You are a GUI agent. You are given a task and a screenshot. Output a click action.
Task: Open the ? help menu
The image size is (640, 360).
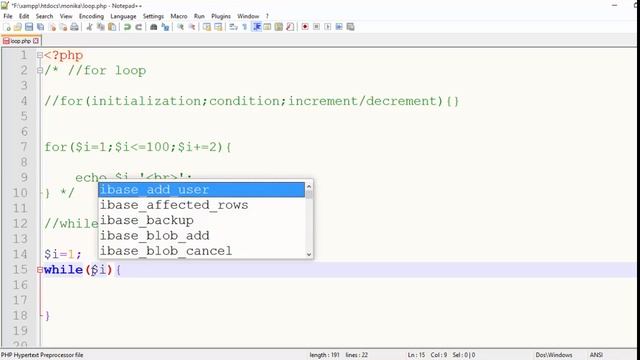[x=267, y=16]
